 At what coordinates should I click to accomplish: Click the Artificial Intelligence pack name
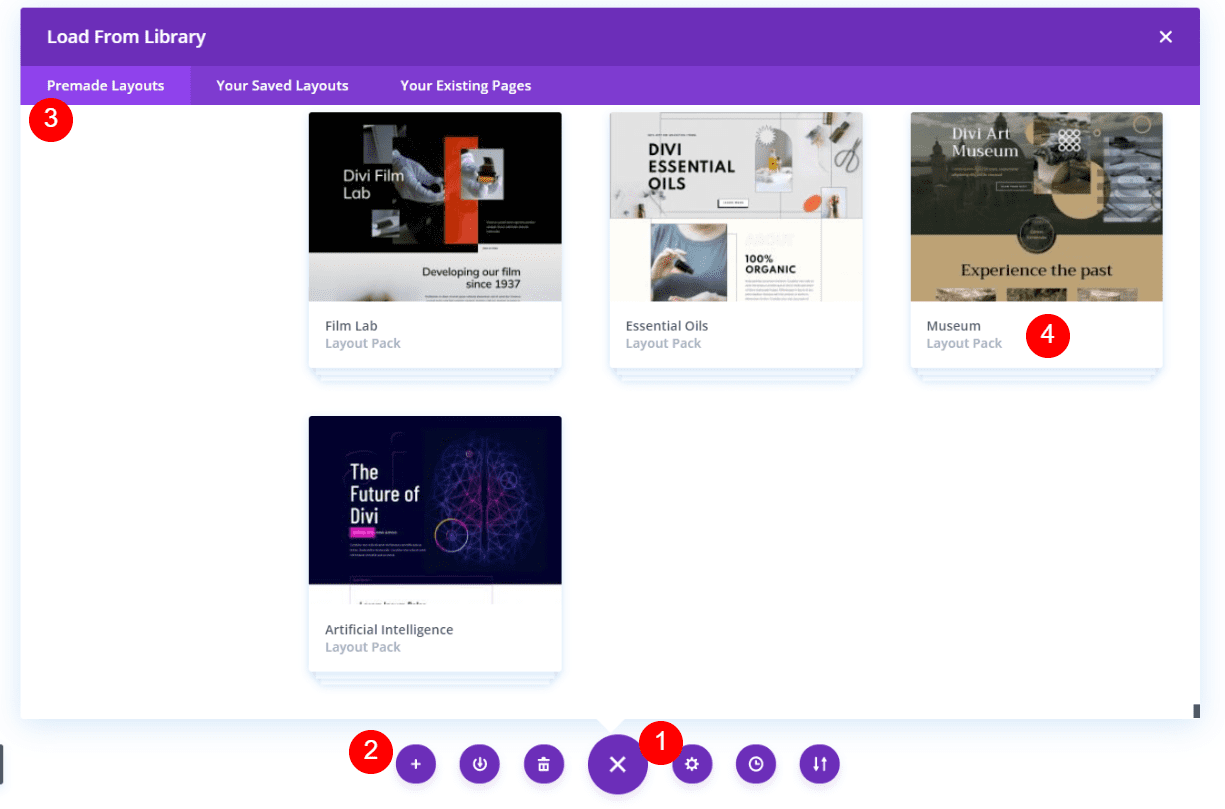(389, 629)
